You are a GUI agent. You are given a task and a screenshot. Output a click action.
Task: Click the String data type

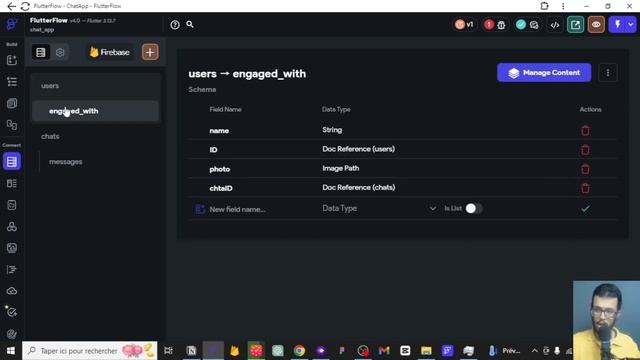(332, 130)
